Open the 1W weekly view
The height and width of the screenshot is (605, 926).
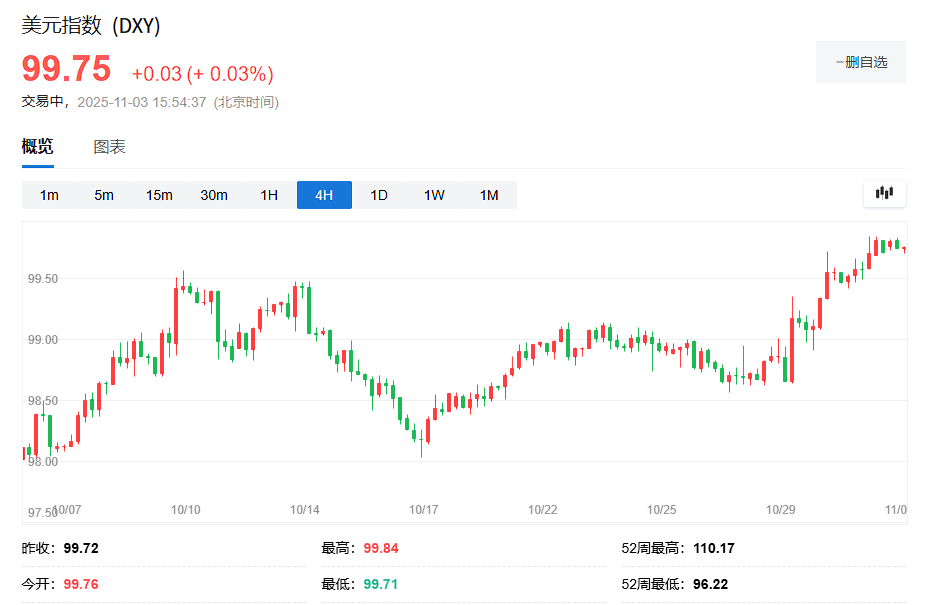433,195
